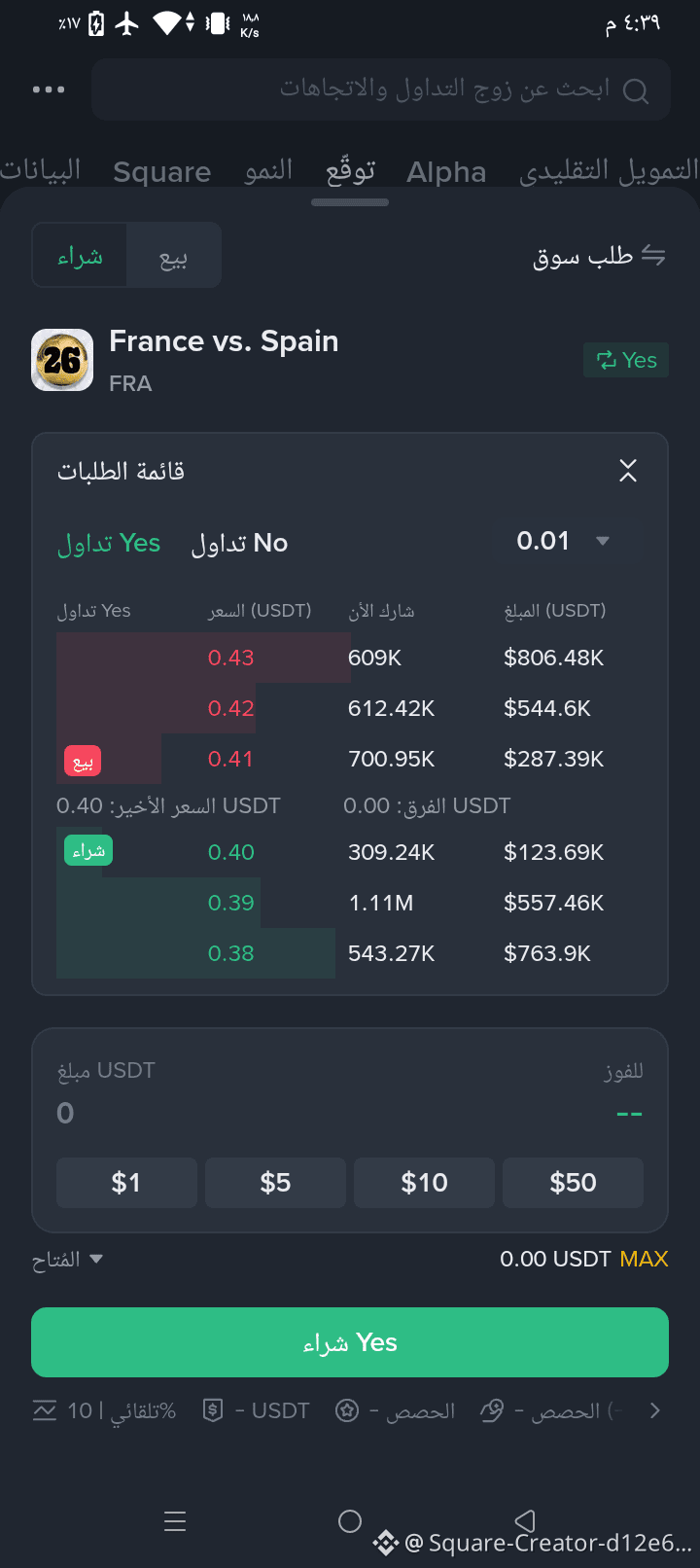Viewport: 700px width, 1568px height.
Task: Tap the France vs. Spain event thumbnail
Action: (62, 360)
